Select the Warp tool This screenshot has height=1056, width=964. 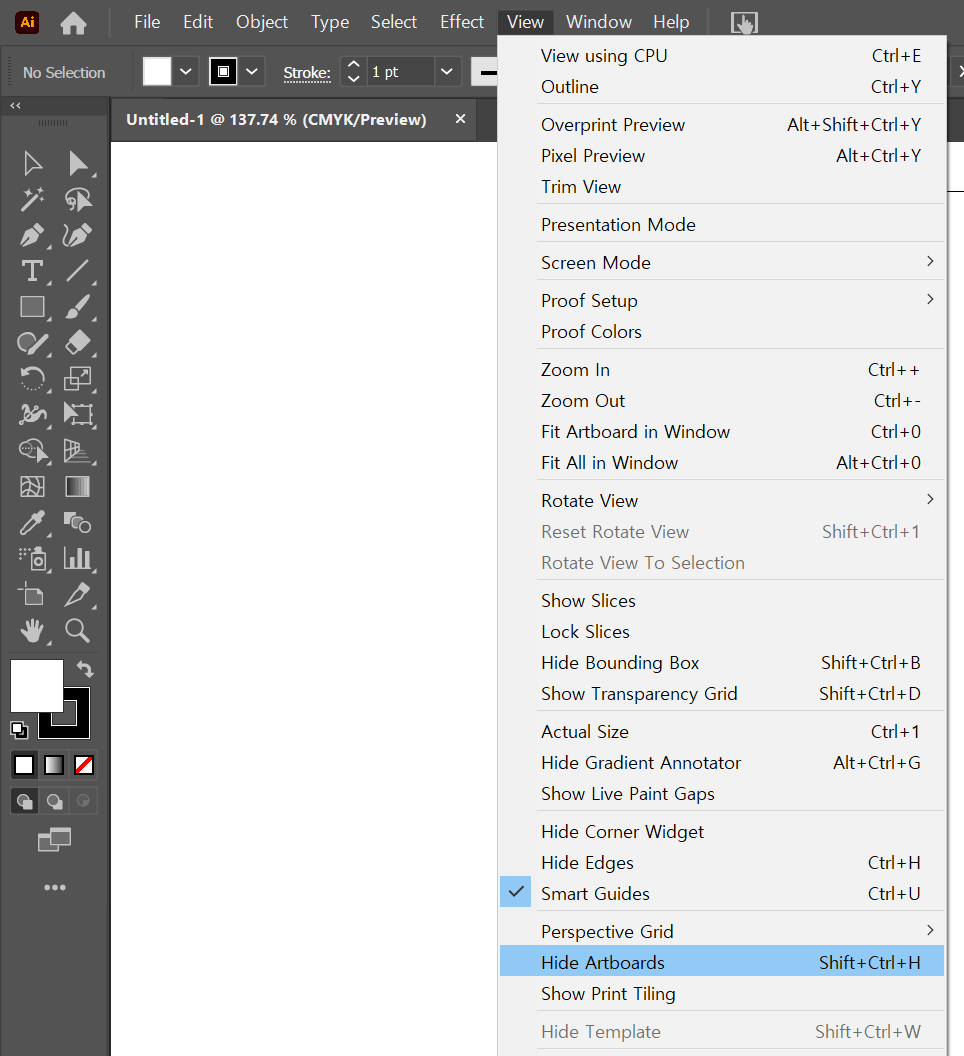32,414
